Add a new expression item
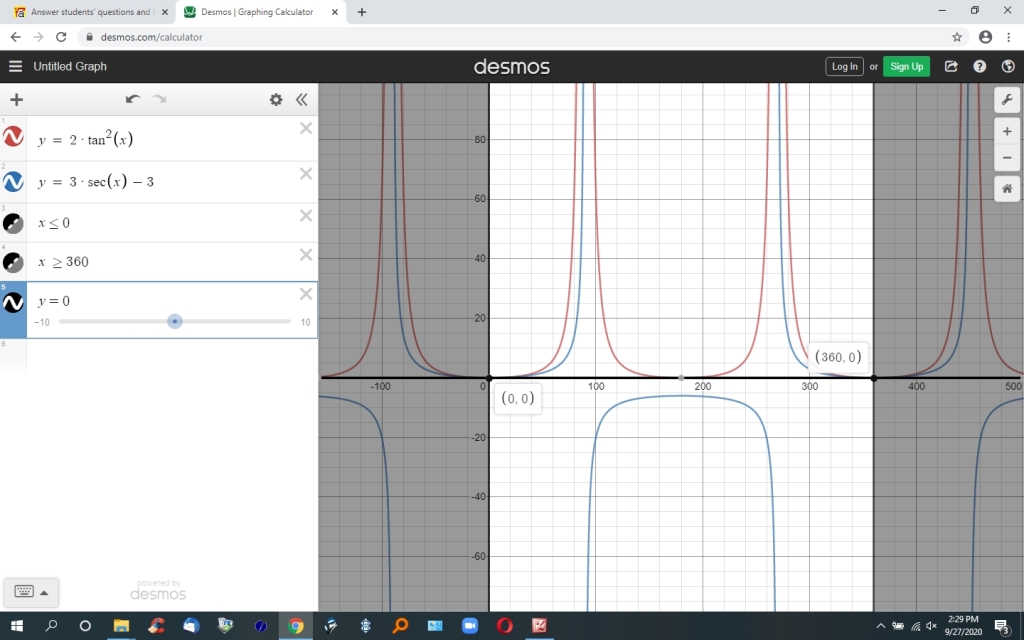Screen dimensions: 1024x640 click(16, 99)
